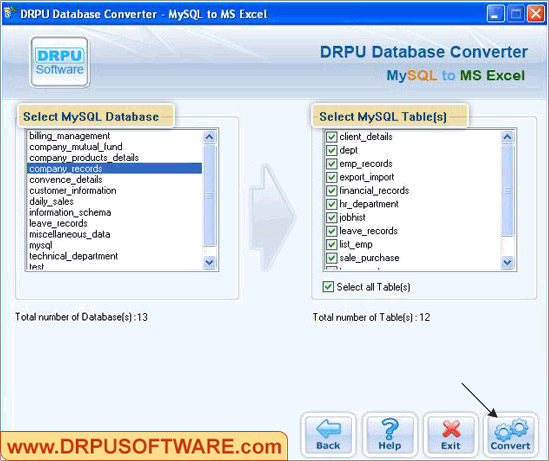Image resolution: width=549 pixels, height=461 pixels.
Task: Deselect the financial_records table checkbox
Action: tap(331, 190)
